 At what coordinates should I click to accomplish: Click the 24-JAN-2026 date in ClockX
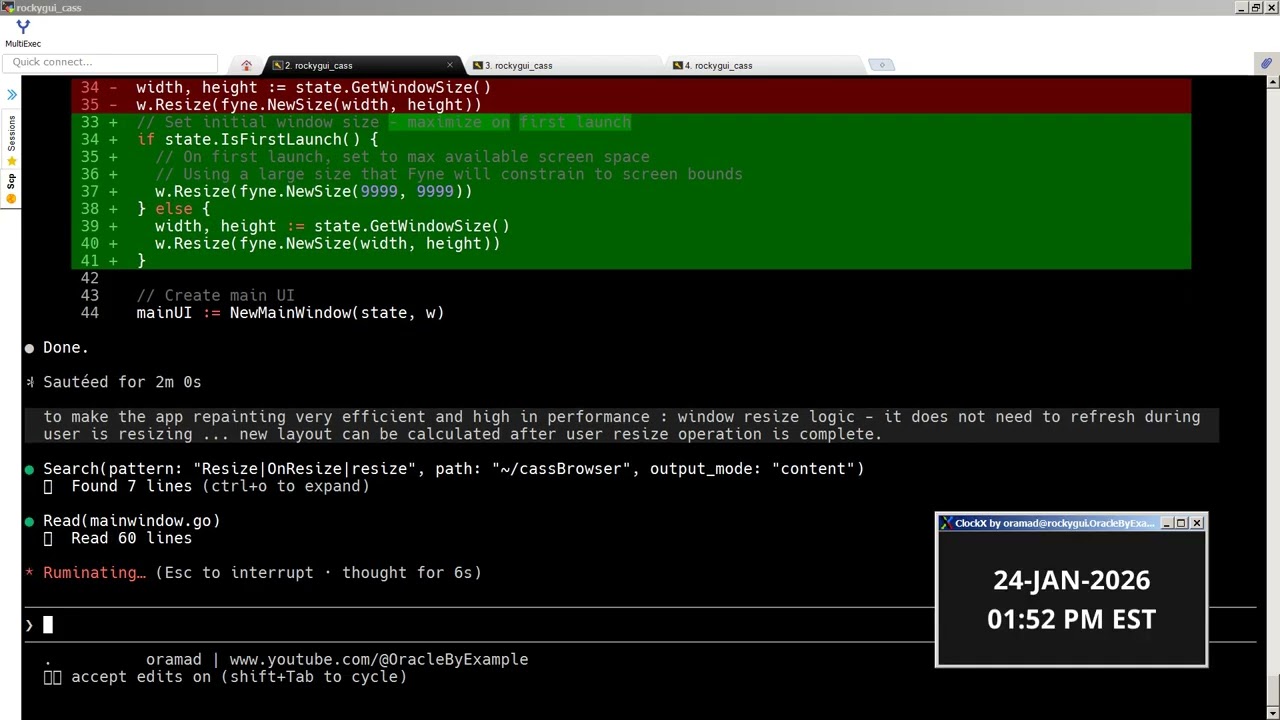pyautogui.click(x=1071, y=580)
